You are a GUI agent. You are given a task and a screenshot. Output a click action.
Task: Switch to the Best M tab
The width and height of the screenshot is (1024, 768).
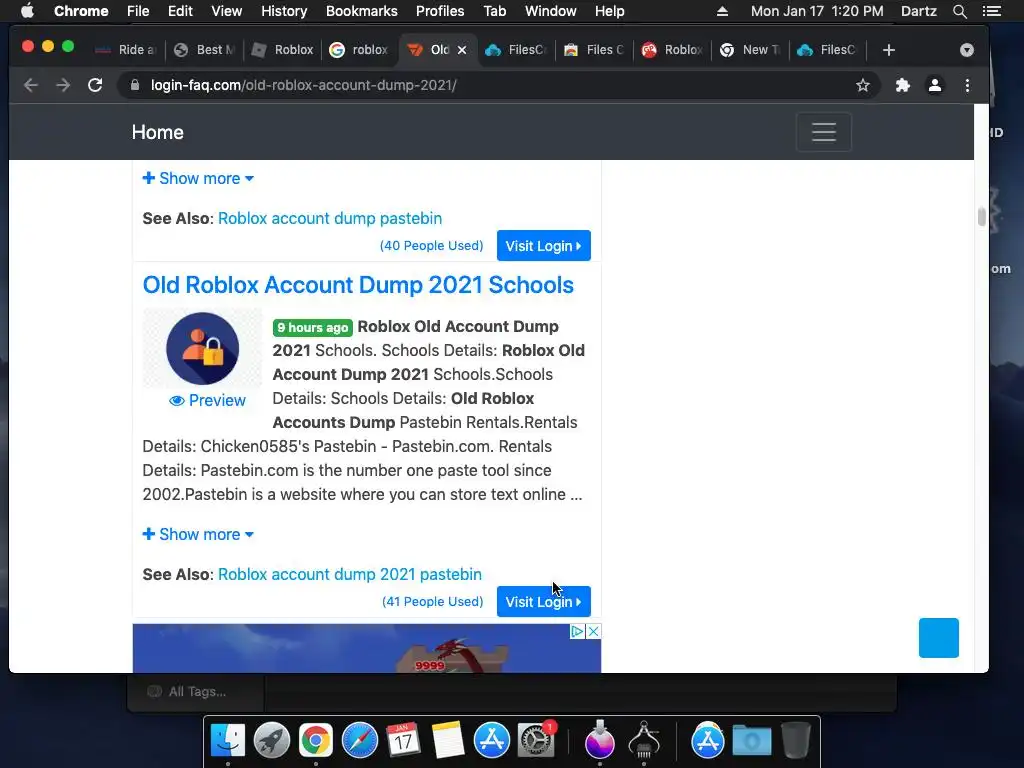tap(204, 50)
